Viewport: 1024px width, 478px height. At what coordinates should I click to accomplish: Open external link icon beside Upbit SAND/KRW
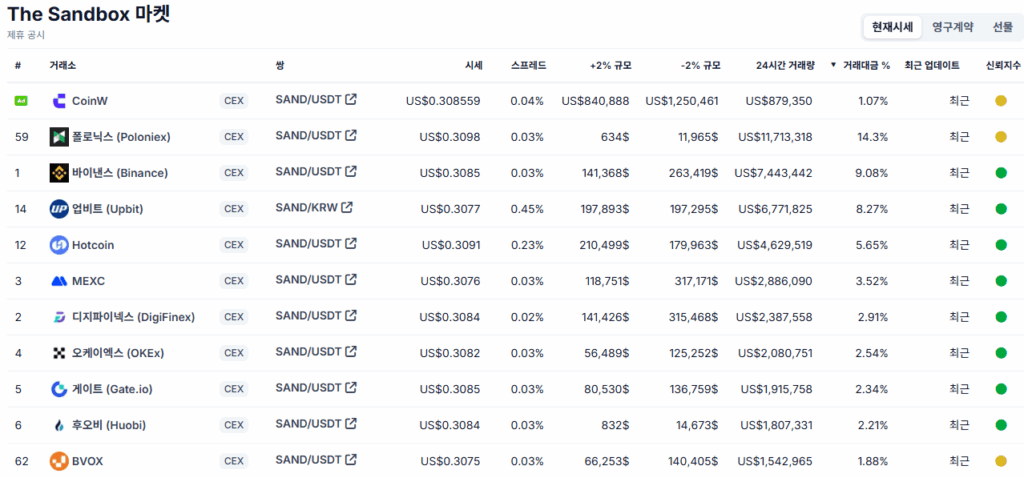347,207
